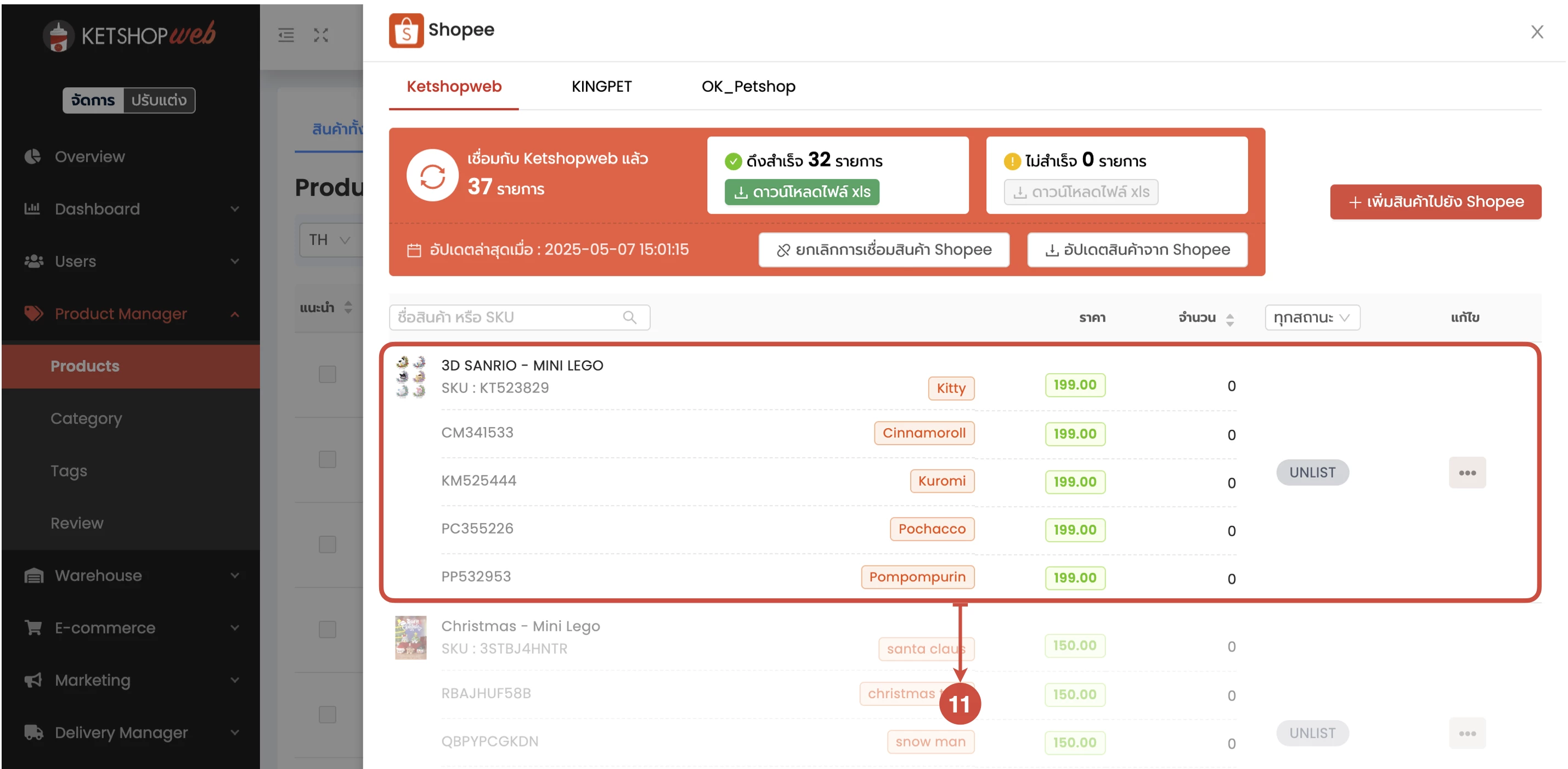Click the Cinnamoroll variant tag
Screen dimensions: 1568x769
[x=924, y=433]
